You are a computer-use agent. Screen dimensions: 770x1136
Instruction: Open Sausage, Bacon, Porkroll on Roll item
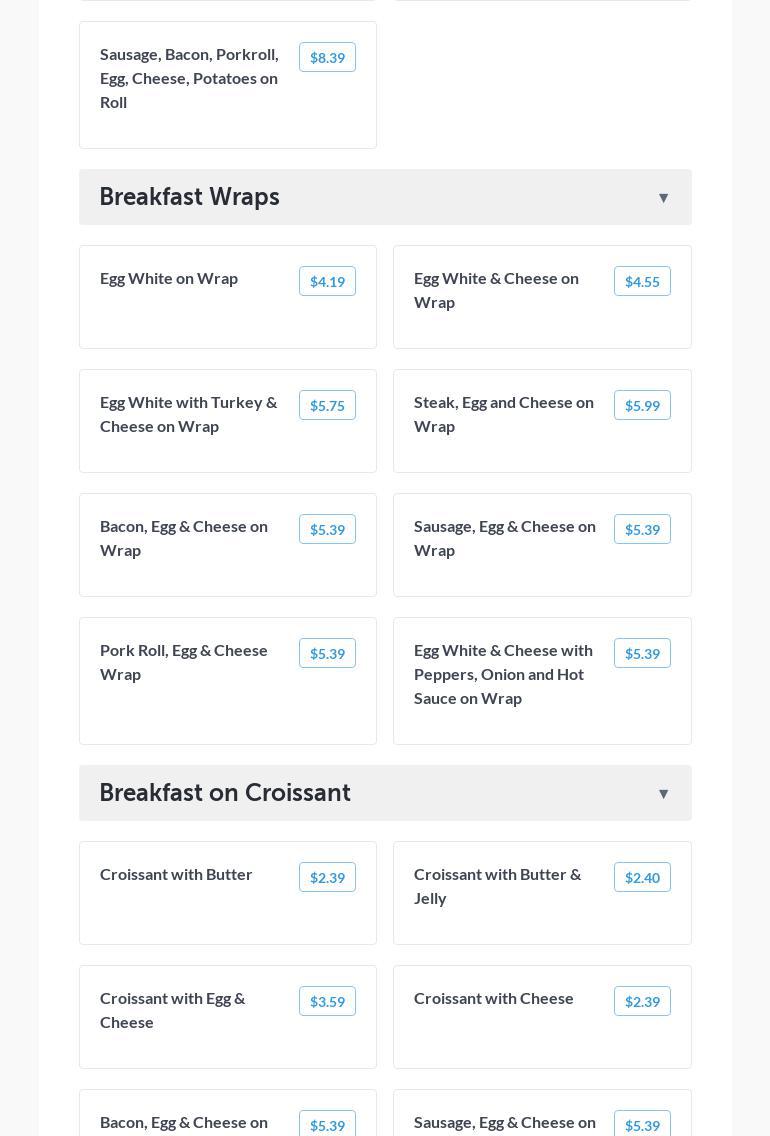coord(190,78)
